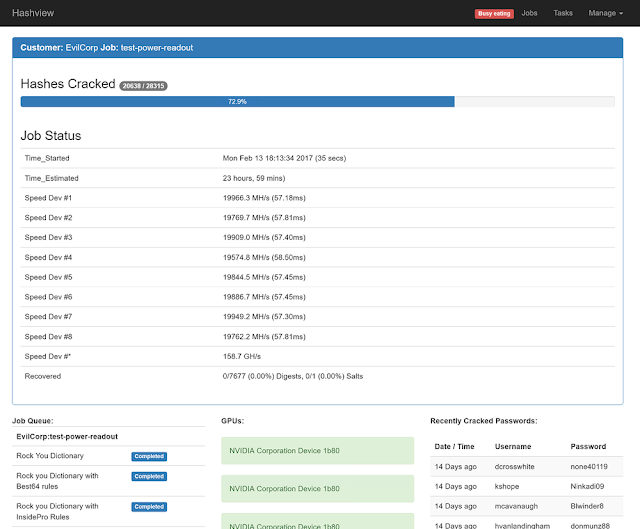Click the Customer EvilCorp job panel header

[x=318, y=48]
